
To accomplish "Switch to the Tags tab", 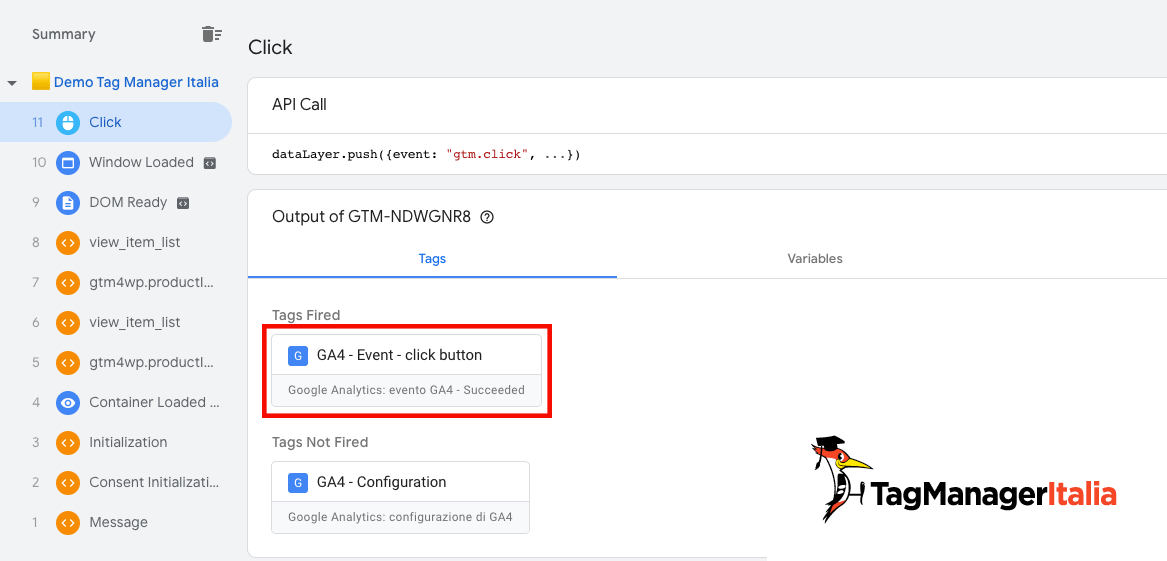I will pyautogui.click(x=432, y=258).
